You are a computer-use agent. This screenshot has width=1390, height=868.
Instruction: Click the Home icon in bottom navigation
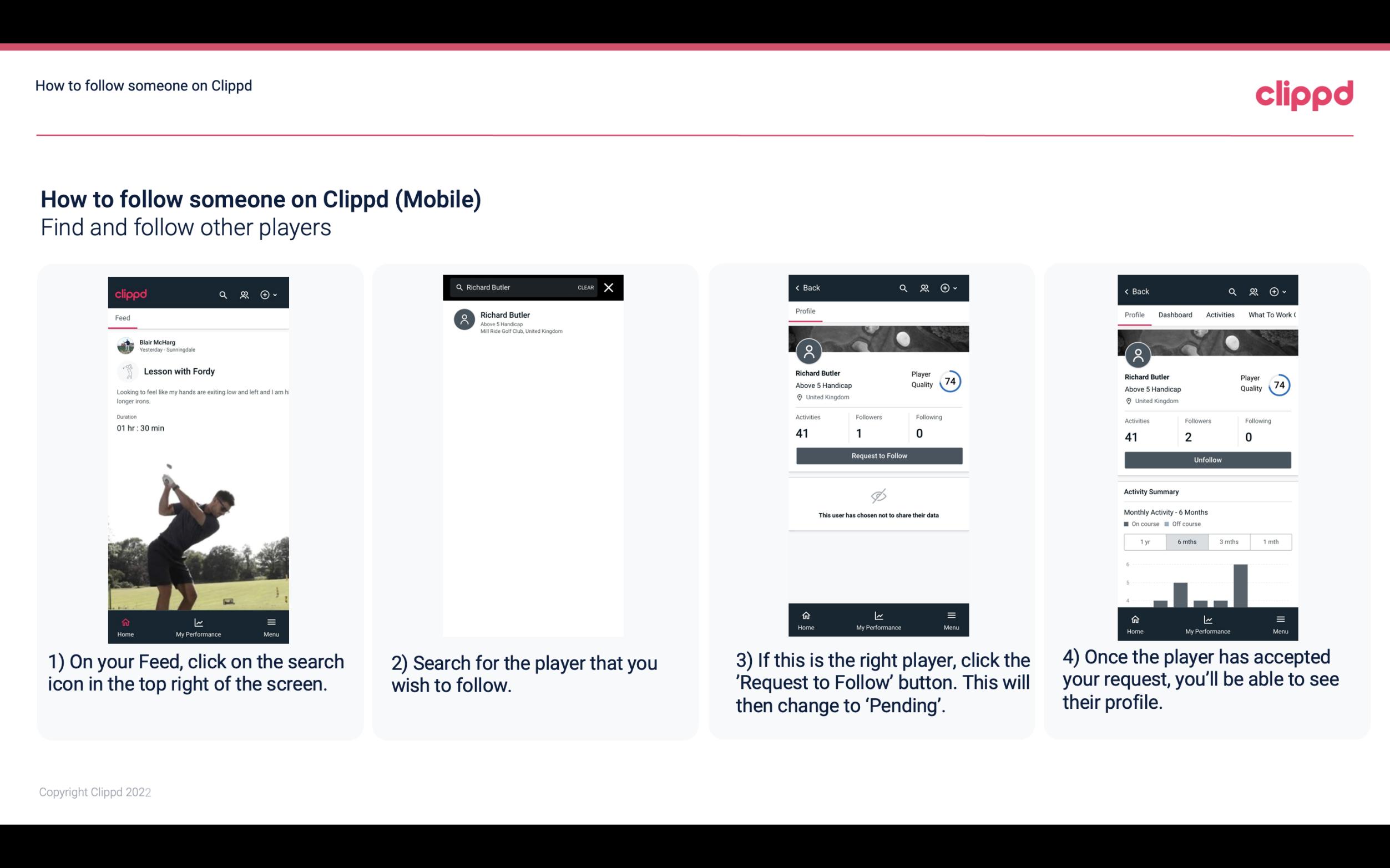pos(125,620)
